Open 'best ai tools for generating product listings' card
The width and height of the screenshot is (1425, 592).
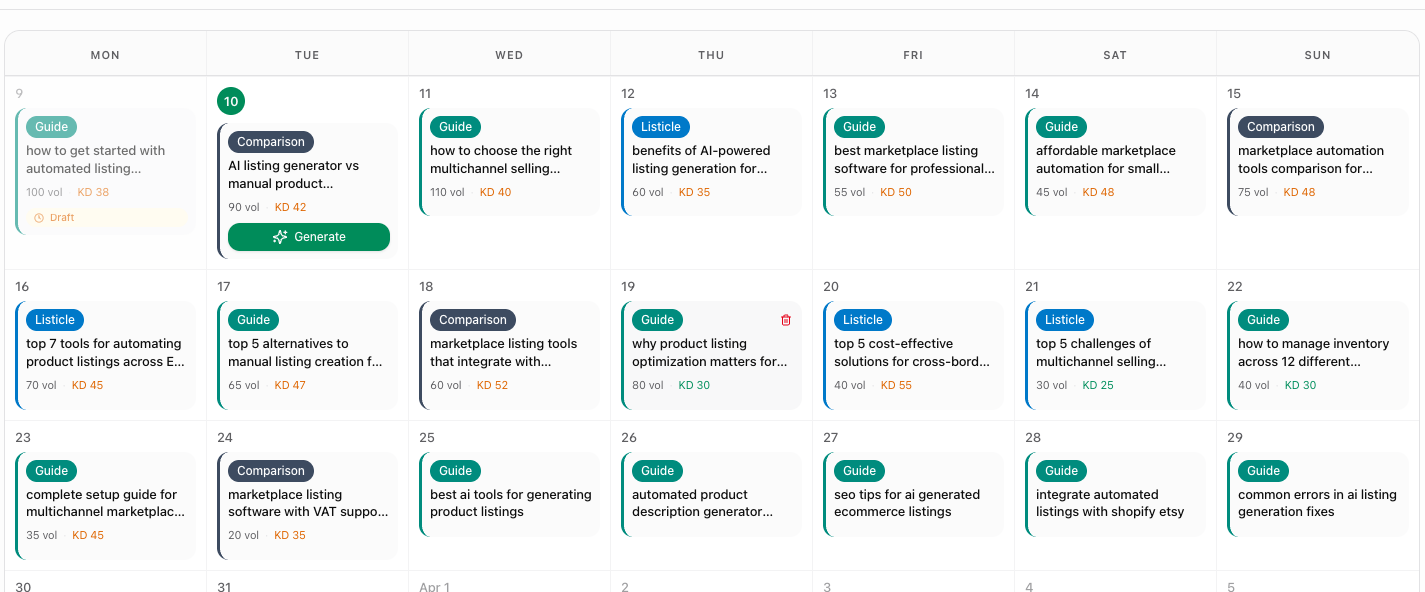point(510,503)
